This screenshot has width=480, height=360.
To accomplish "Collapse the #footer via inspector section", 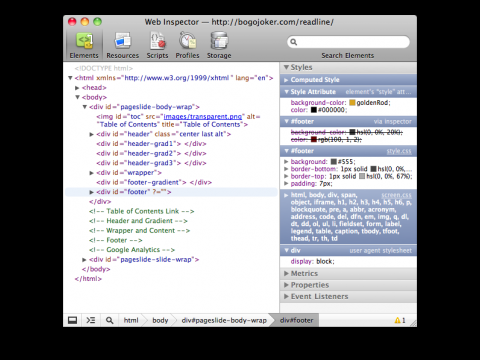I will click(286, 121).
